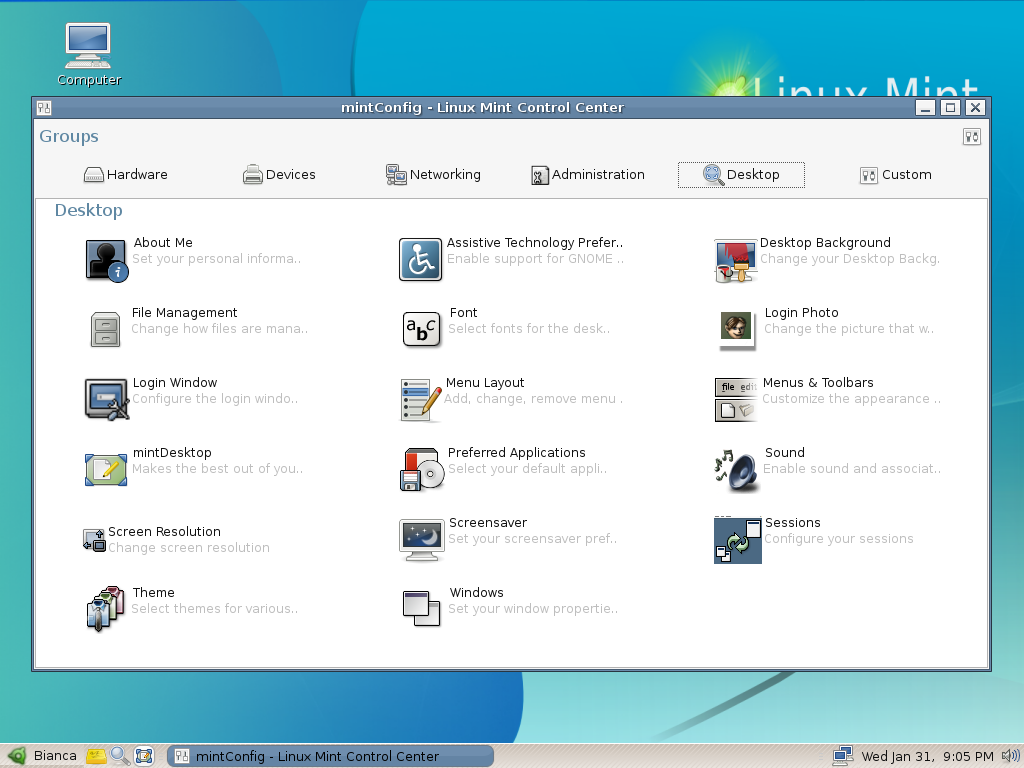Open the Windows properties icon
Image resolution: width=1024 pixels, height=768 pixels.
tap(421, 609)
